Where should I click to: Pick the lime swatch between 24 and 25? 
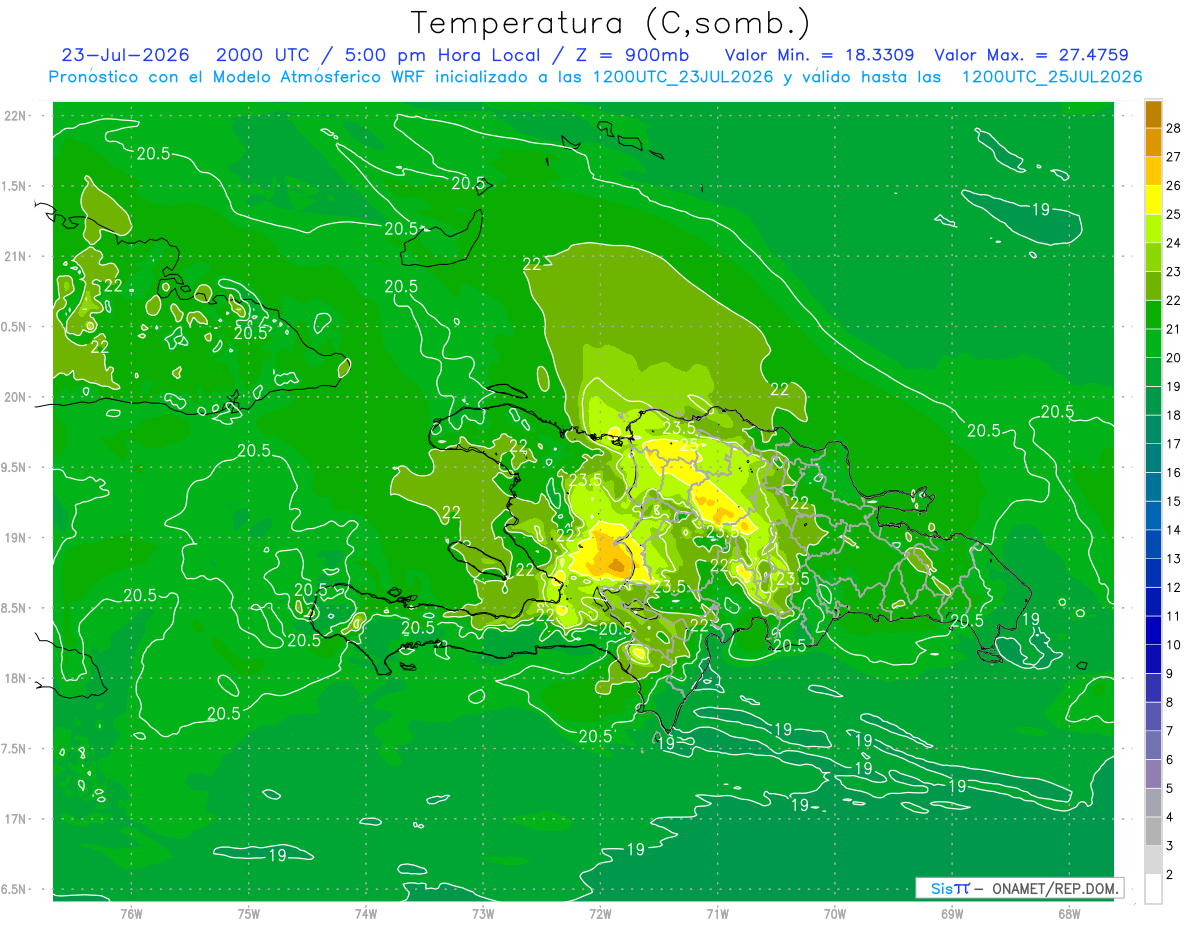pos(1153,229)
